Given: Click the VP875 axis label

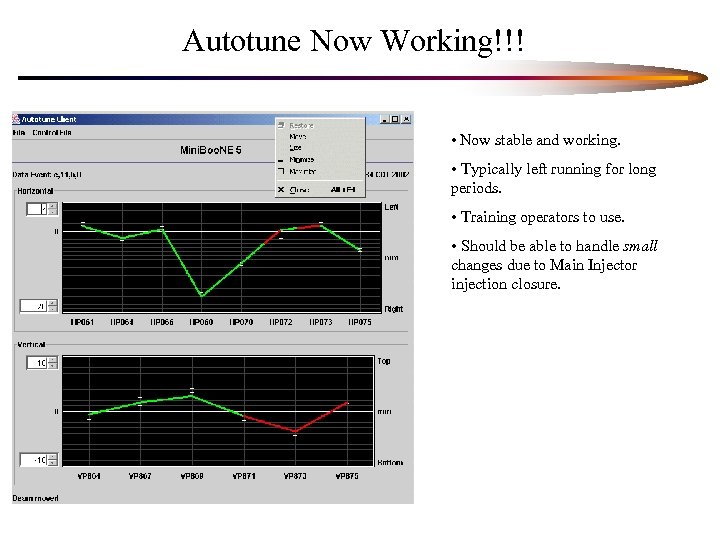Looking at the screenshot, I should (x=347, y=476).
